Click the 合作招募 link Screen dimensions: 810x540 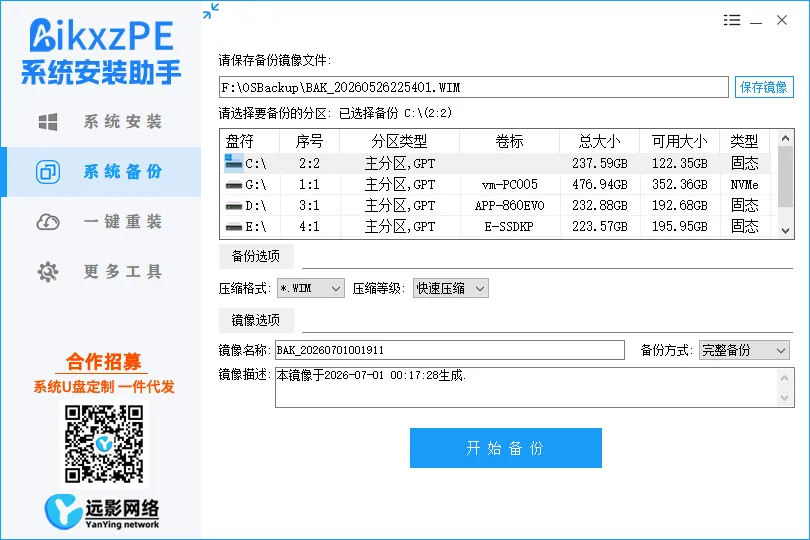pyautogui.click(x=103, y=362)
